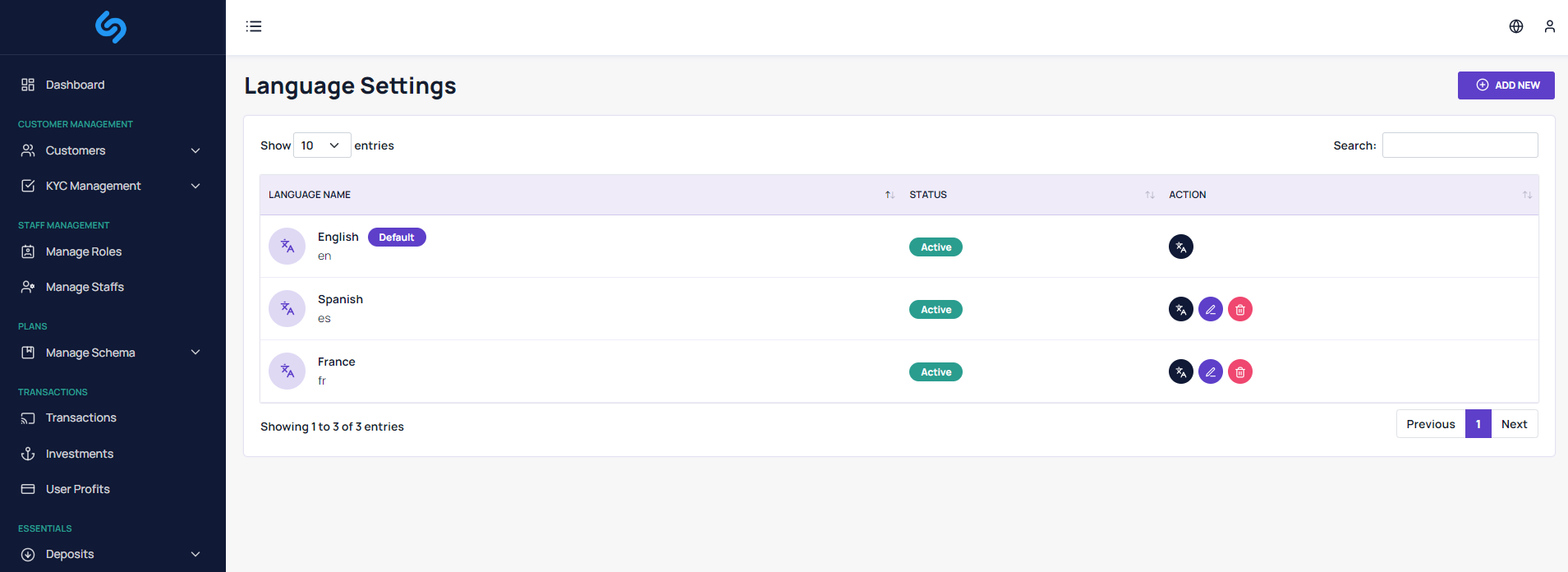Edit the France language entry

[x=1210, y=371]
